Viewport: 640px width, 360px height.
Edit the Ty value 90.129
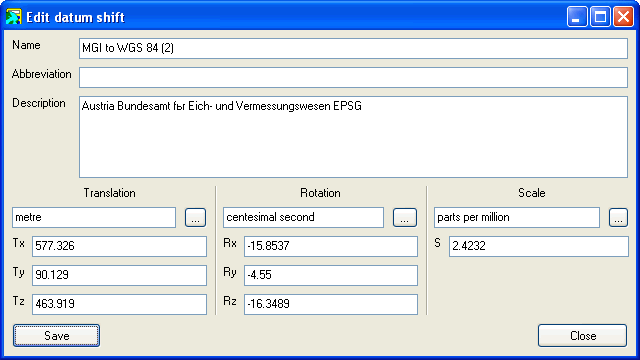point(119,275)
